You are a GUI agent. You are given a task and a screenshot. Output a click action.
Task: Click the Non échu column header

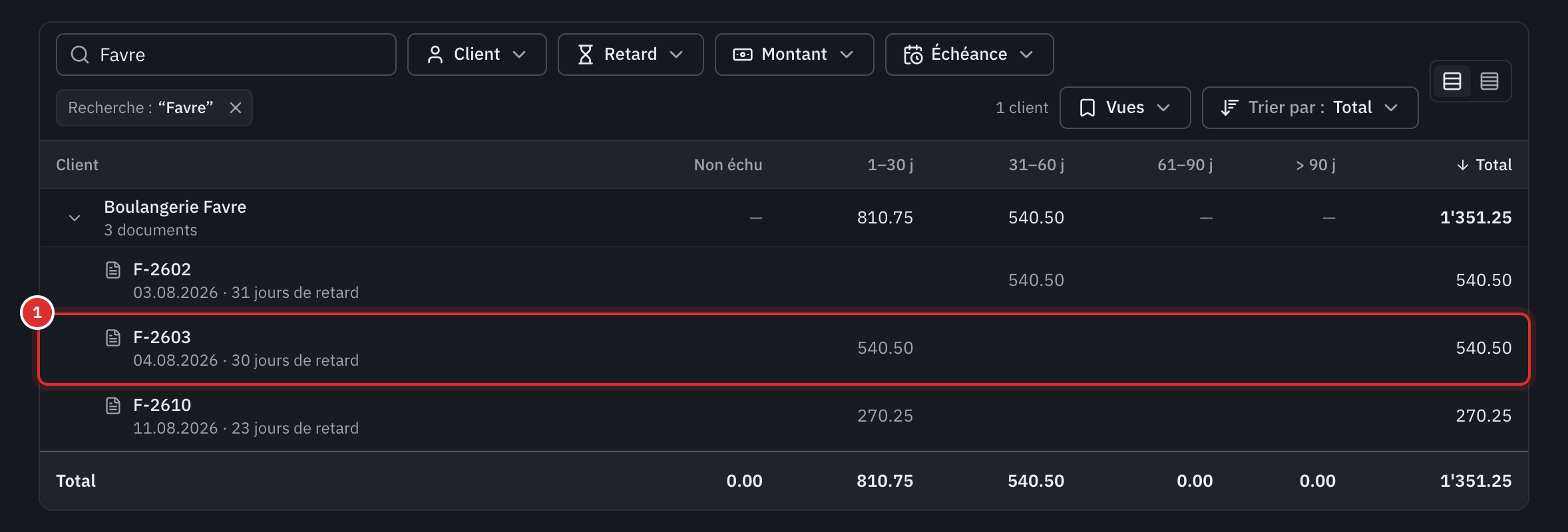pyautogui.click(x=728, y=165)
